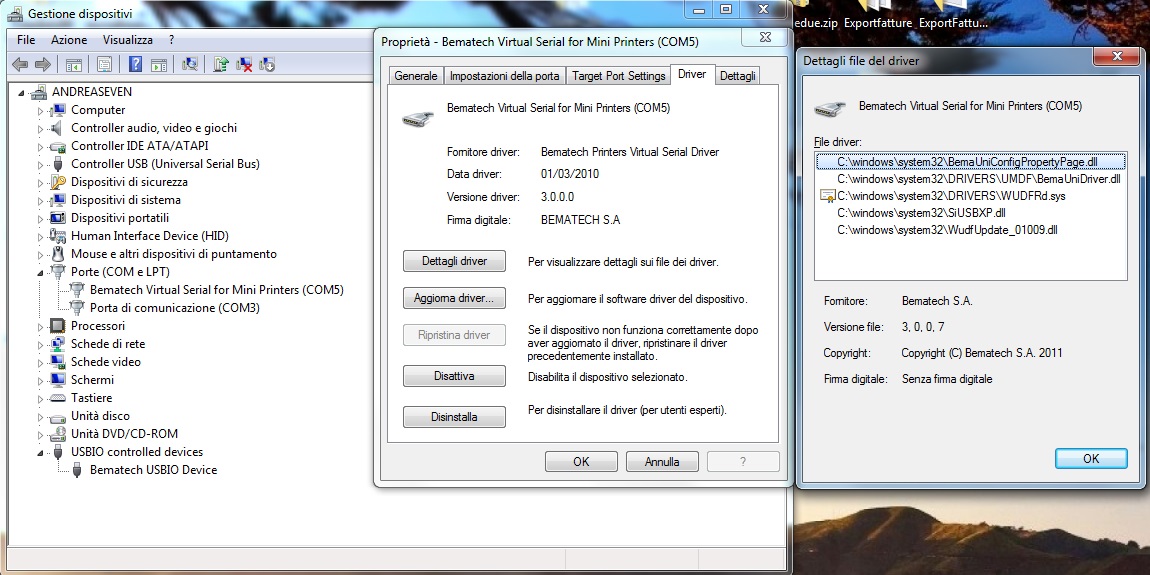Open the Visualizza menu
The width and height of the screenshot is (1150, 575).
click(x=128, y=40)
